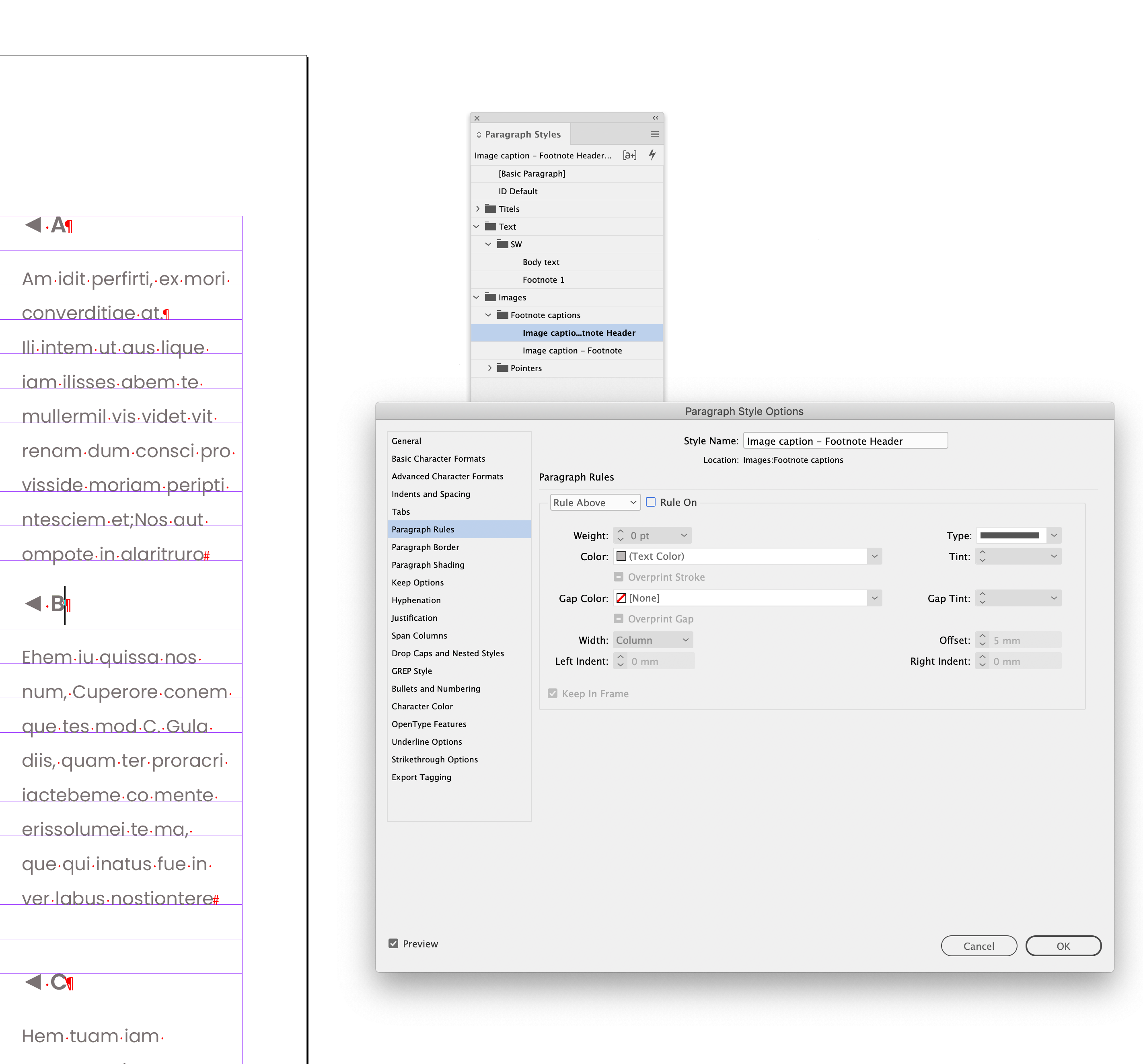
Task: Toggle the Keep In Frame checkbox
Action: pyautogui.click(x=553, y=693)
